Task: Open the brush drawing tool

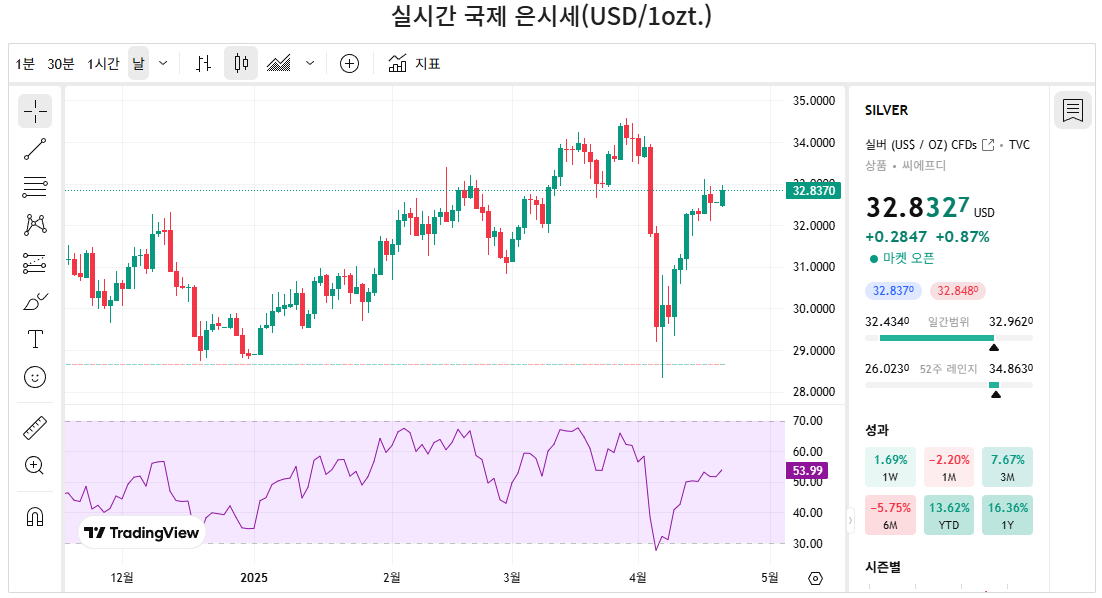Action: [x=35, y=301]
